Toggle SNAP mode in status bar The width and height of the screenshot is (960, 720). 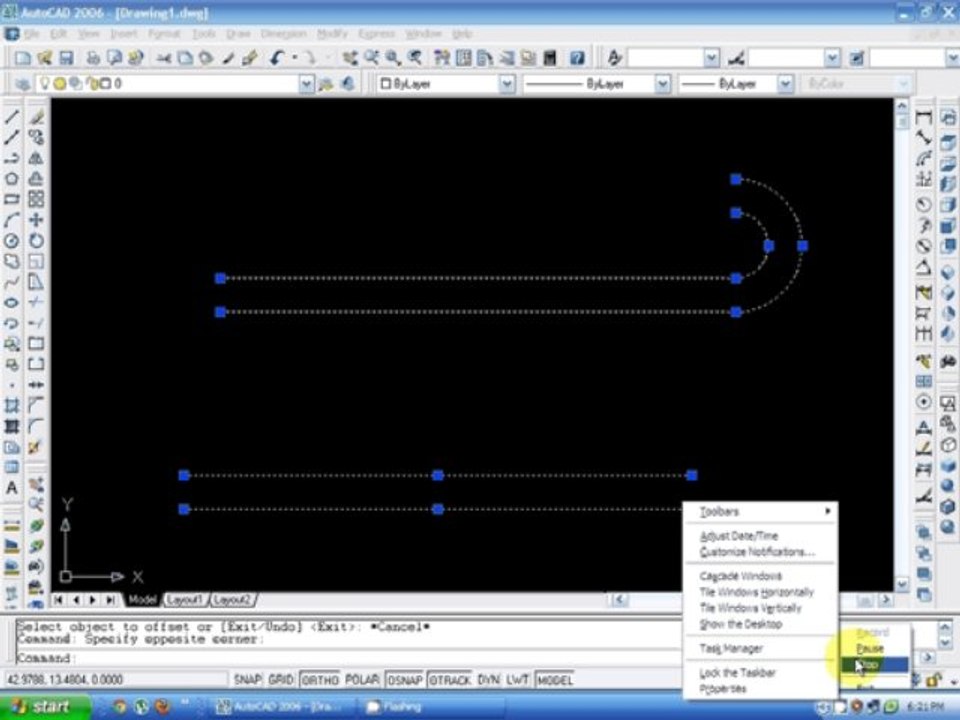click(x=247, y=680)
